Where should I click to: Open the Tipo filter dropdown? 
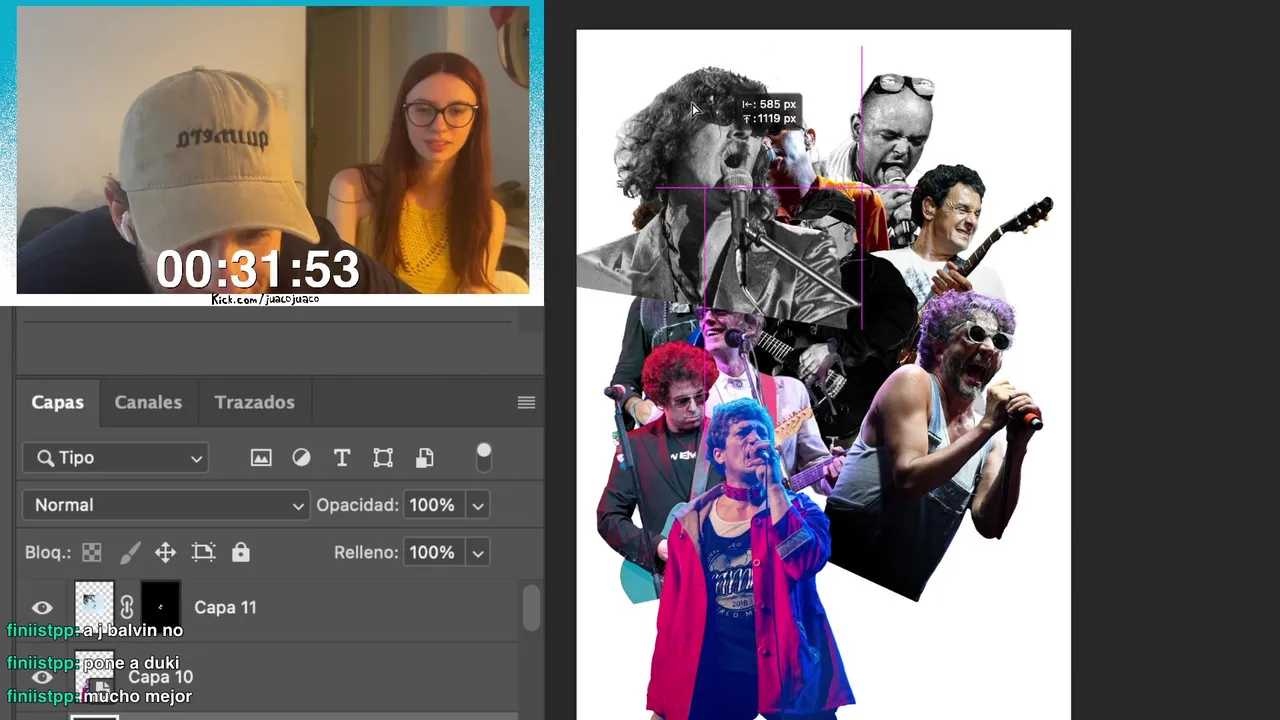click(x=116, y=458)
